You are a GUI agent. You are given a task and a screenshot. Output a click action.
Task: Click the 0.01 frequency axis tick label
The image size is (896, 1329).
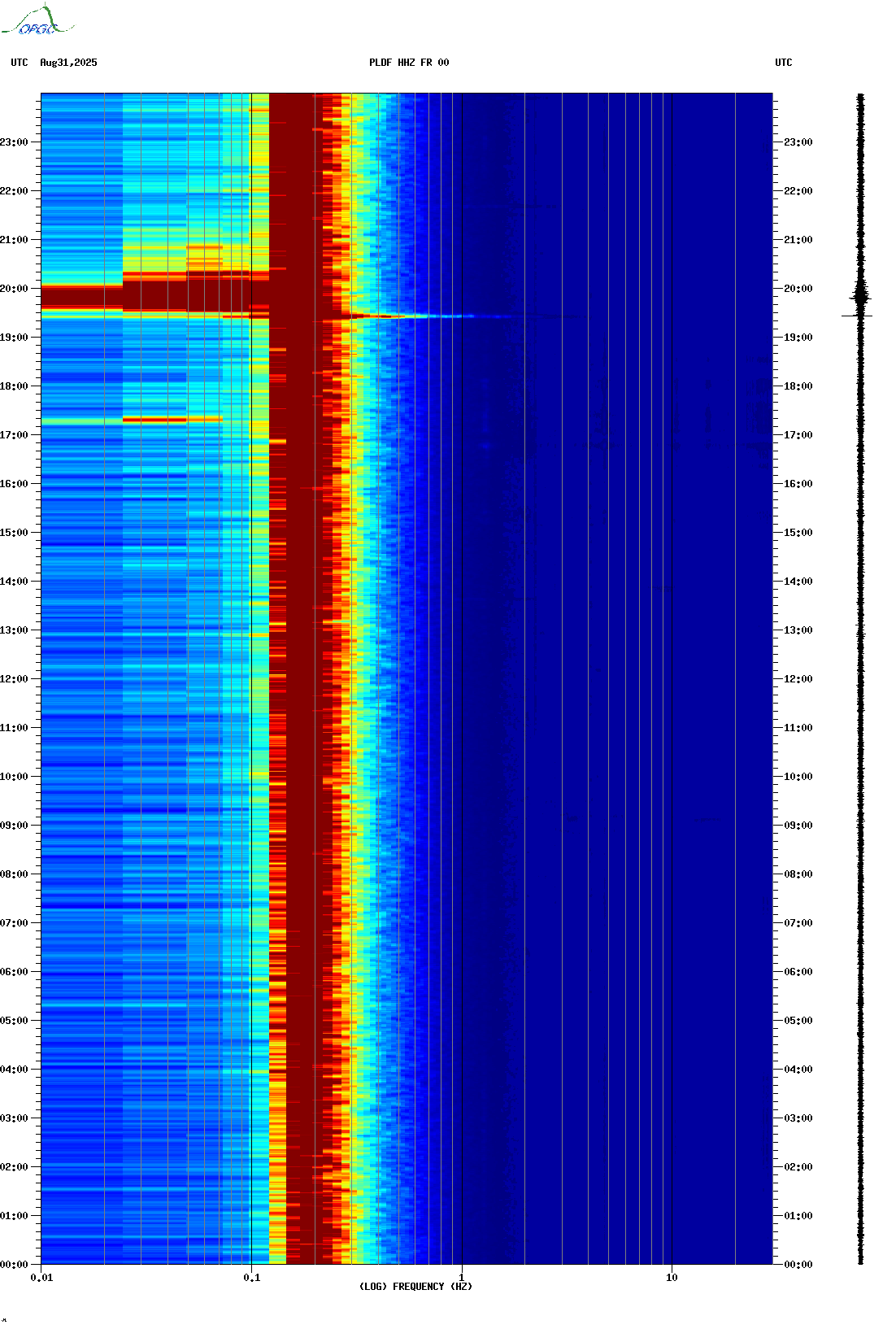tap(41, 1278)
